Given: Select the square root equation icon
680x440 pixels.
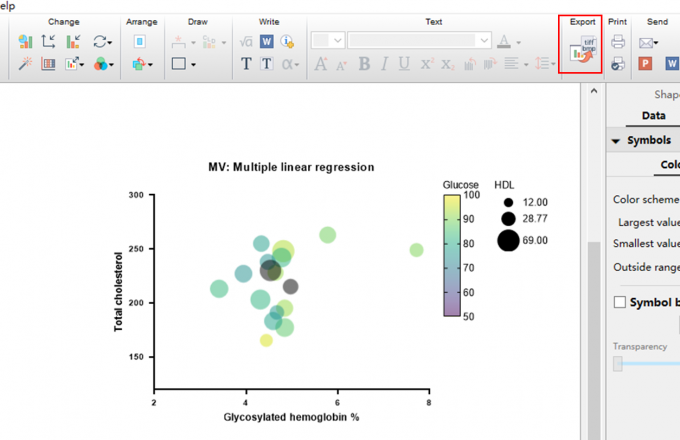Looking at the screenshot, I should pyautogui.click(x=246, y=42).
